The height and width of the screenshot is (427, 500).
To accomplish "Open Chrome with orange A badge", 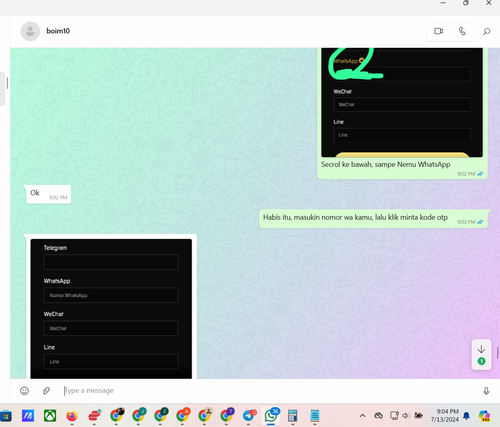I will point(182,416).
